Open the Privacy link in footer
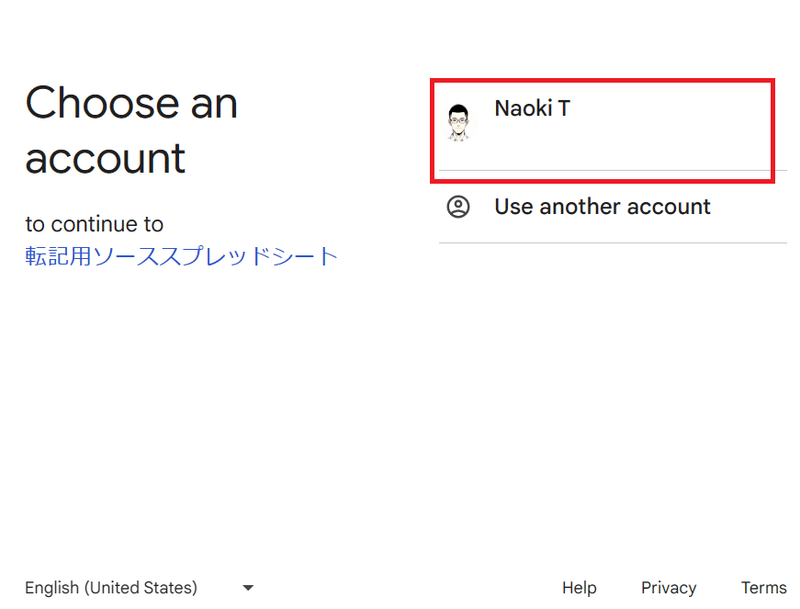800x609 pixels. tap(668, 588)
